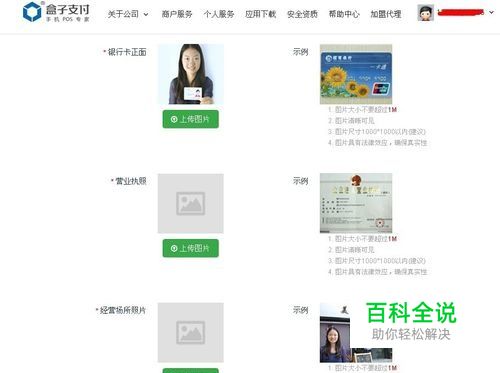Open the 关于公司 menu
Screen dimensions: 500x373
123,14
